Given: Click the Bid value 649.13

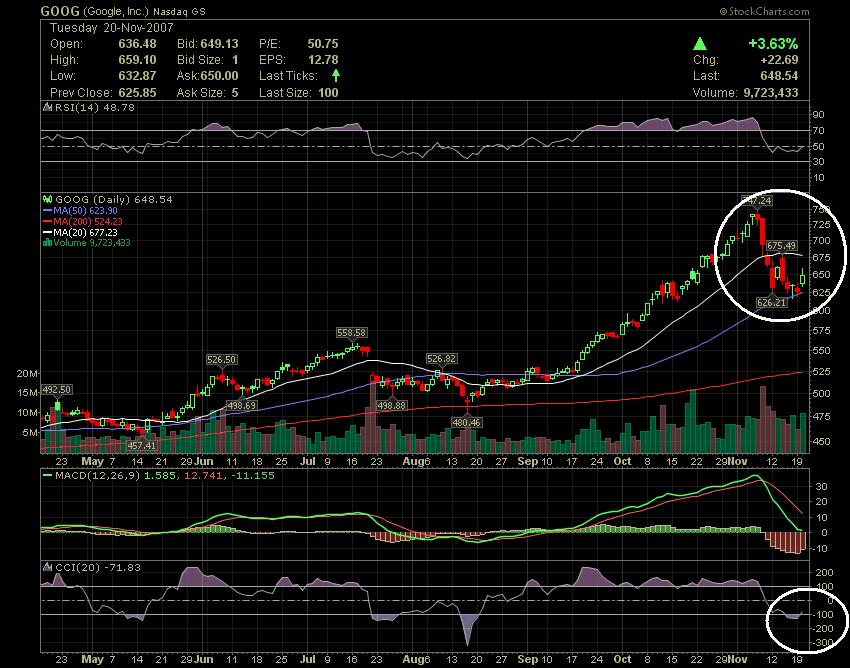Looking at the screenshot, I should coord(220,44).
